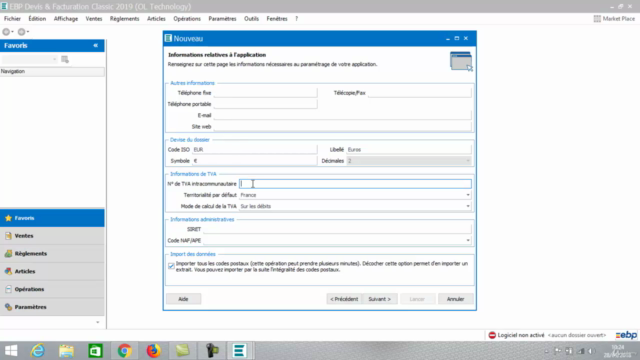Click the volume tray icon

click(592, 351)
